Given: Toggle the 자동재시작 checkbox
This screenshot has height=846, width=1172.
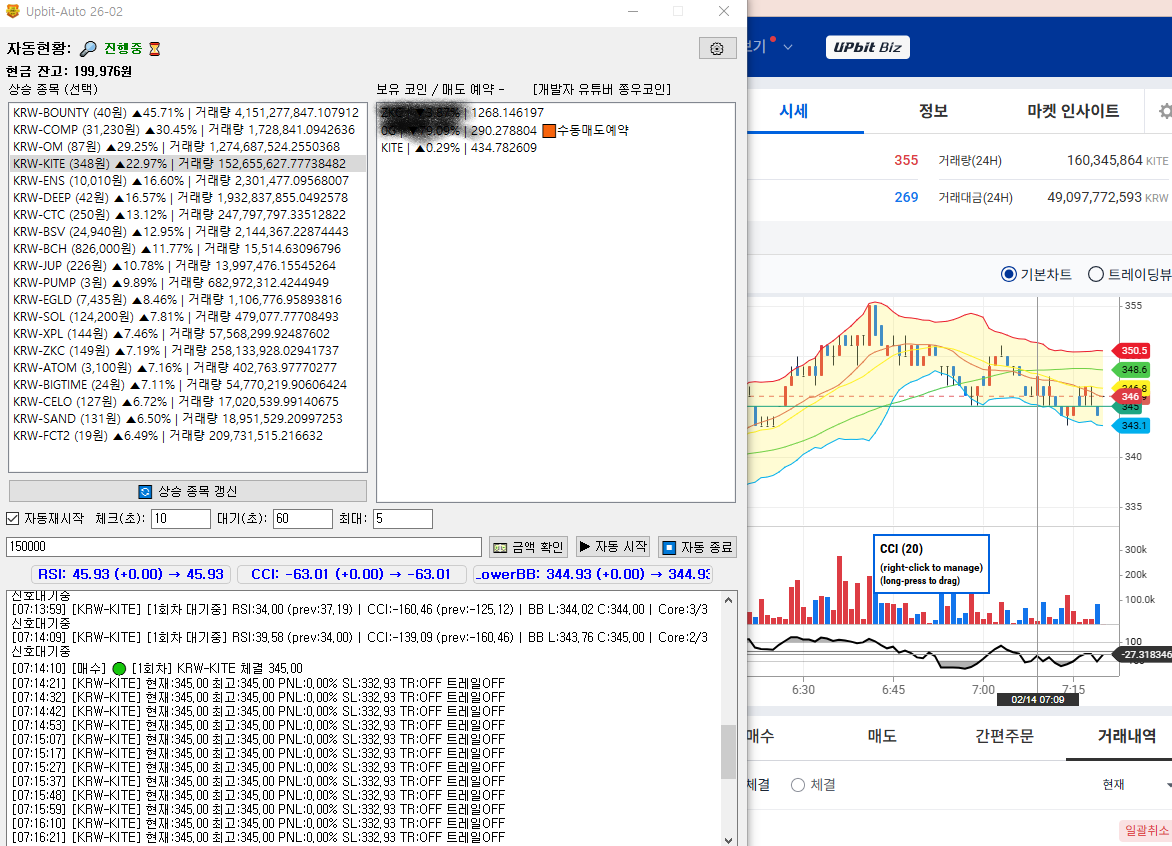Looking at the screenshot, I should (13, 519).
